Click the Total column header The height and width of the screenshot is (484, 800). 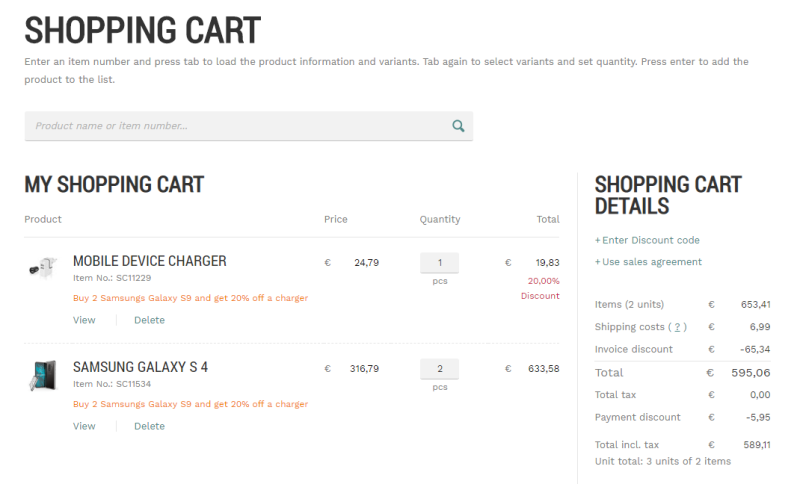(x=548, y=219)
